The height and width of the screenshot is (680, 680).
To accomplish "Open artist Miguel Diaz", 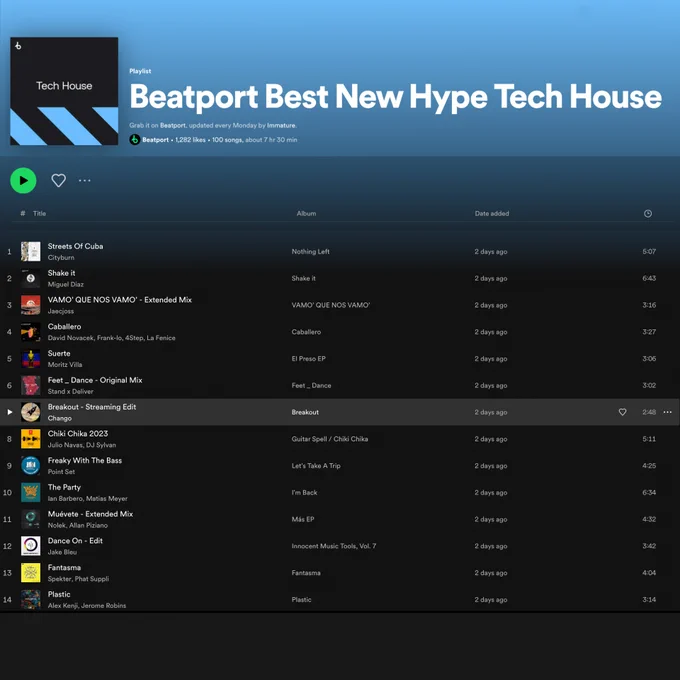I will tap(65, 284).
